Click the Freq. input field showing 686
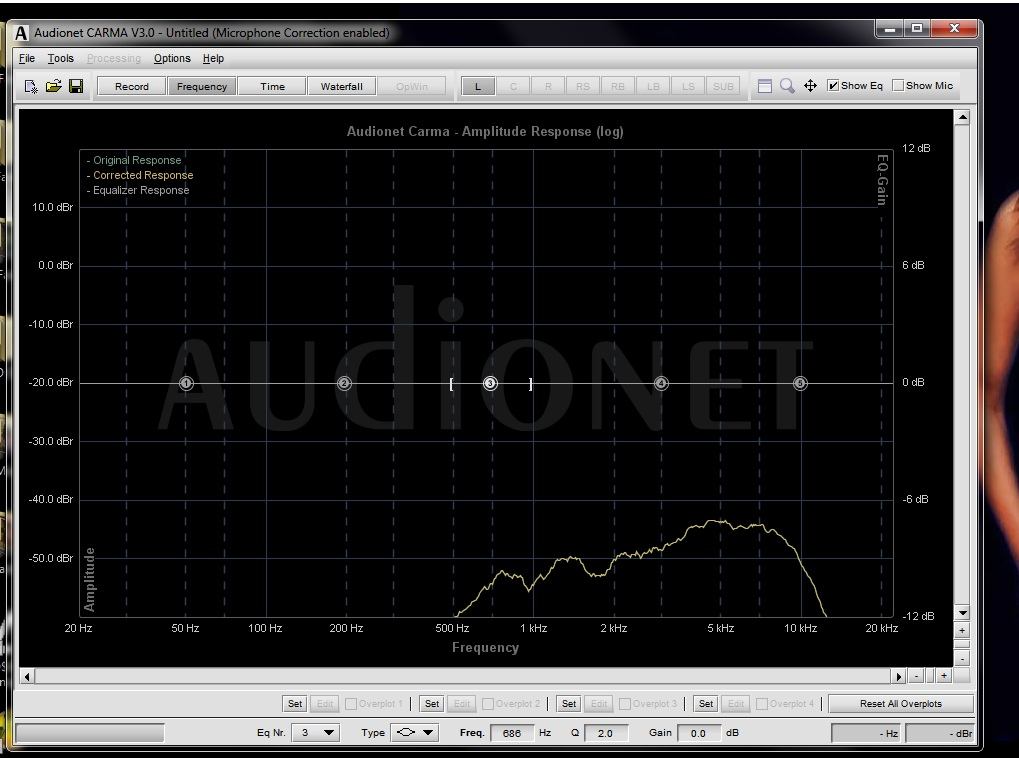Screen dimensions: 1019x758 pyautogui.click(x=512, y=733)
